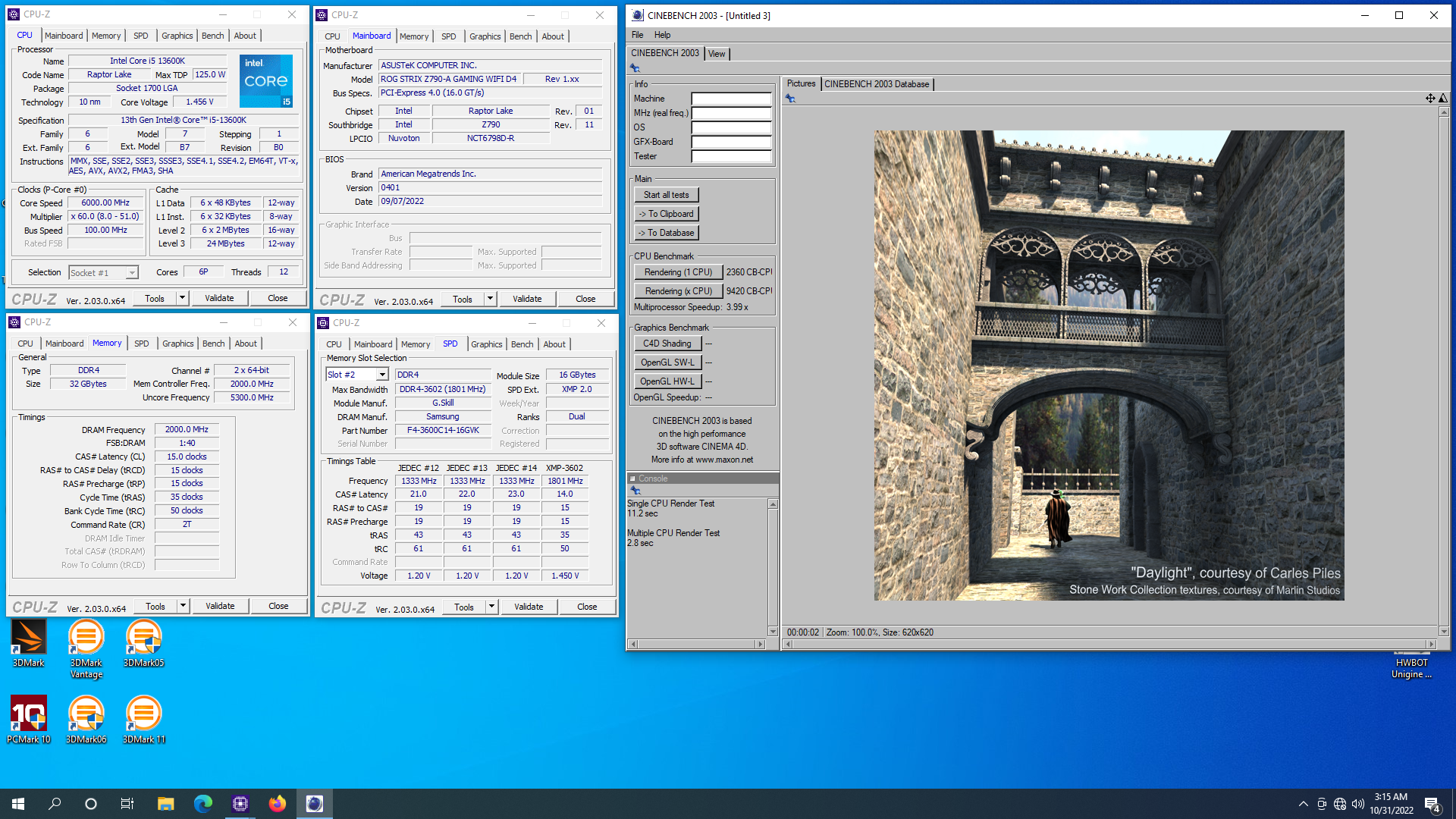
Task: Run Rendering (1 CPU) benchmark
Action: (x=678, y=272)
